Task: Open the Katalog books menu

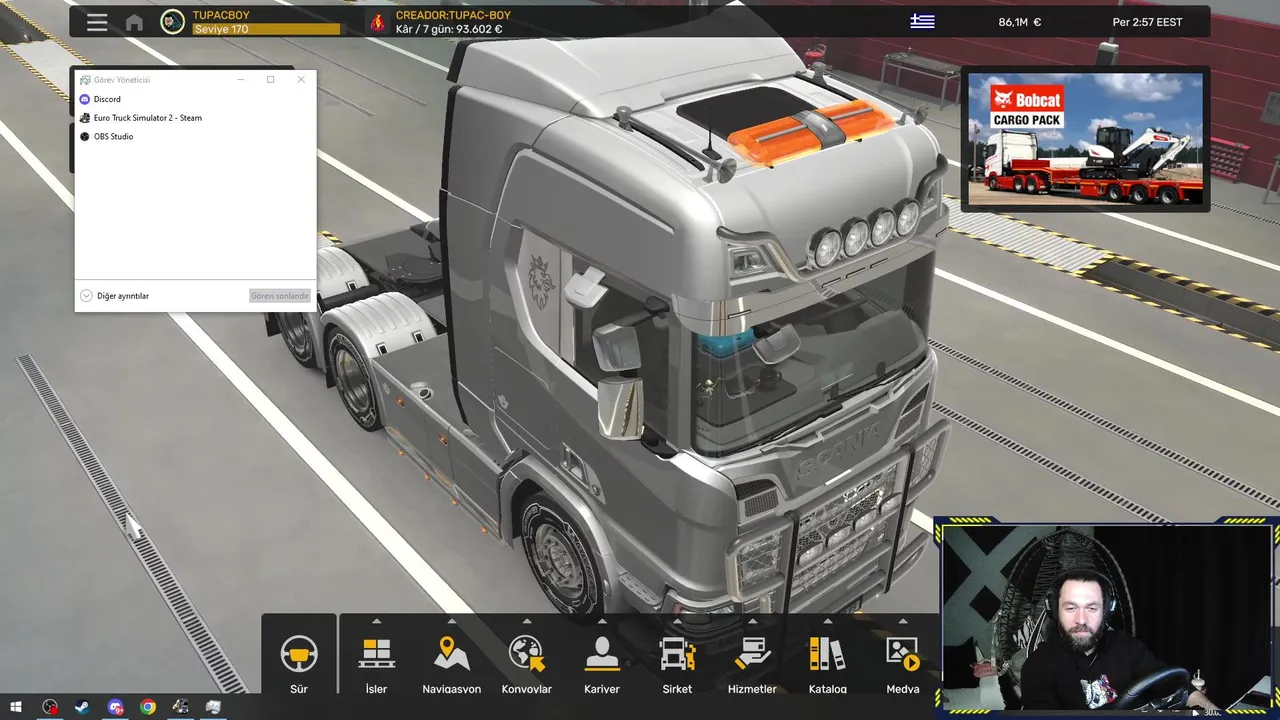Action: (827, 655)
